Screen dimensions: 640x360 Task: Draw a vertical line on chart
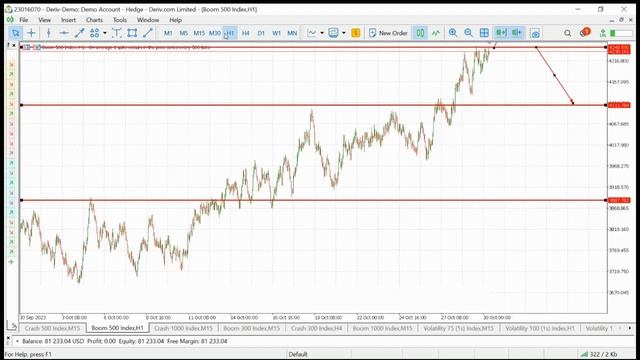49,33
